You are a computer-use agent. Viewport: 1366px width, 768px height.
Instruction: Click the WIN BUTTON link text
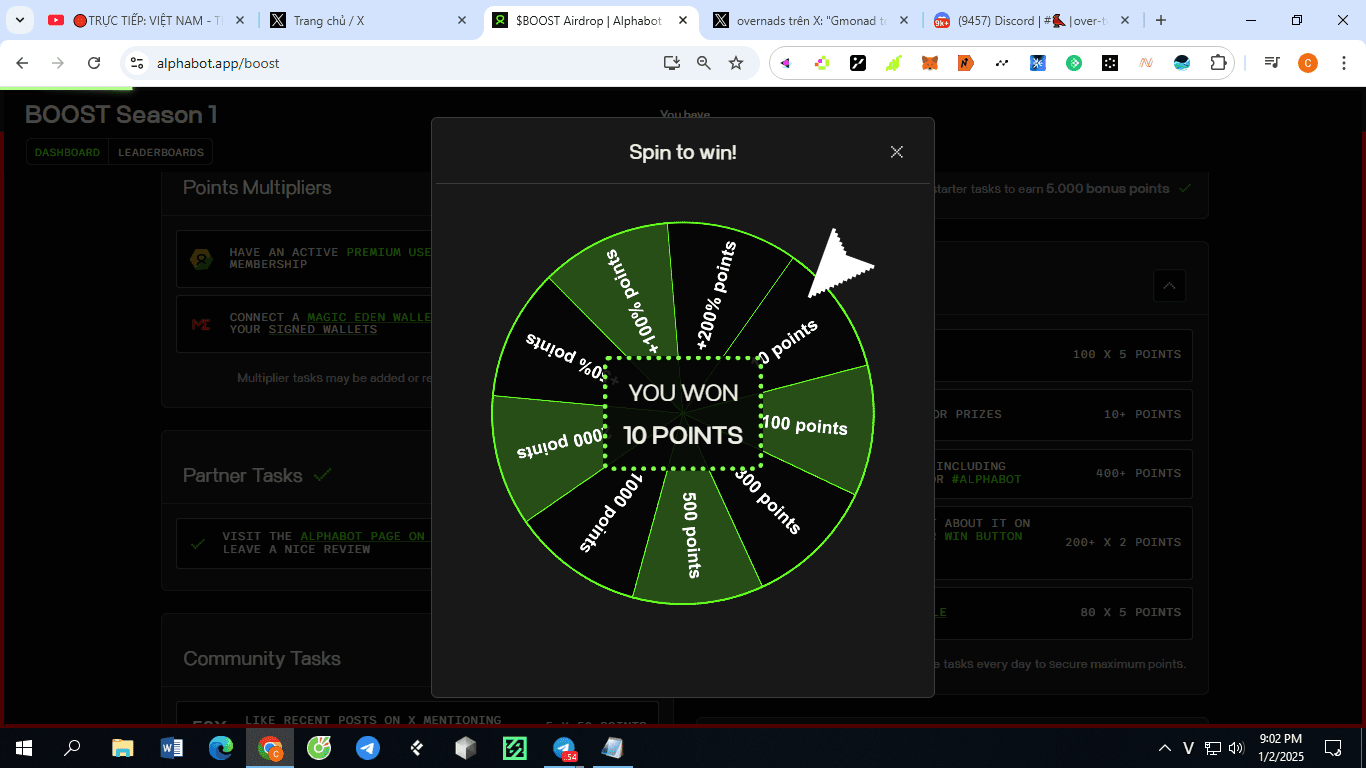tap(984, 536)
